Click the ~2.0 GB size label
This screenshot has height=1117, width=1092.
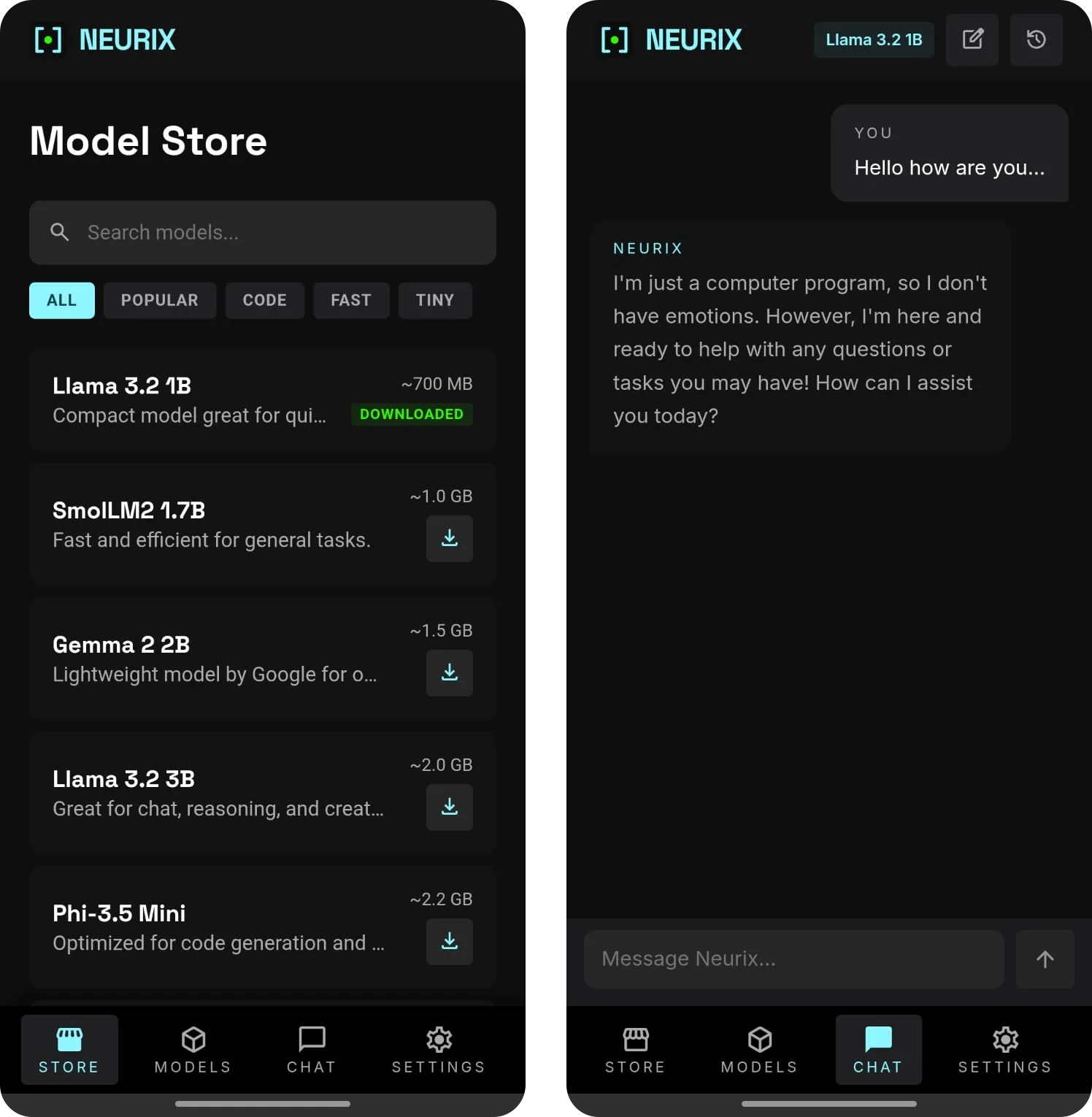click(x=441, y=765)
